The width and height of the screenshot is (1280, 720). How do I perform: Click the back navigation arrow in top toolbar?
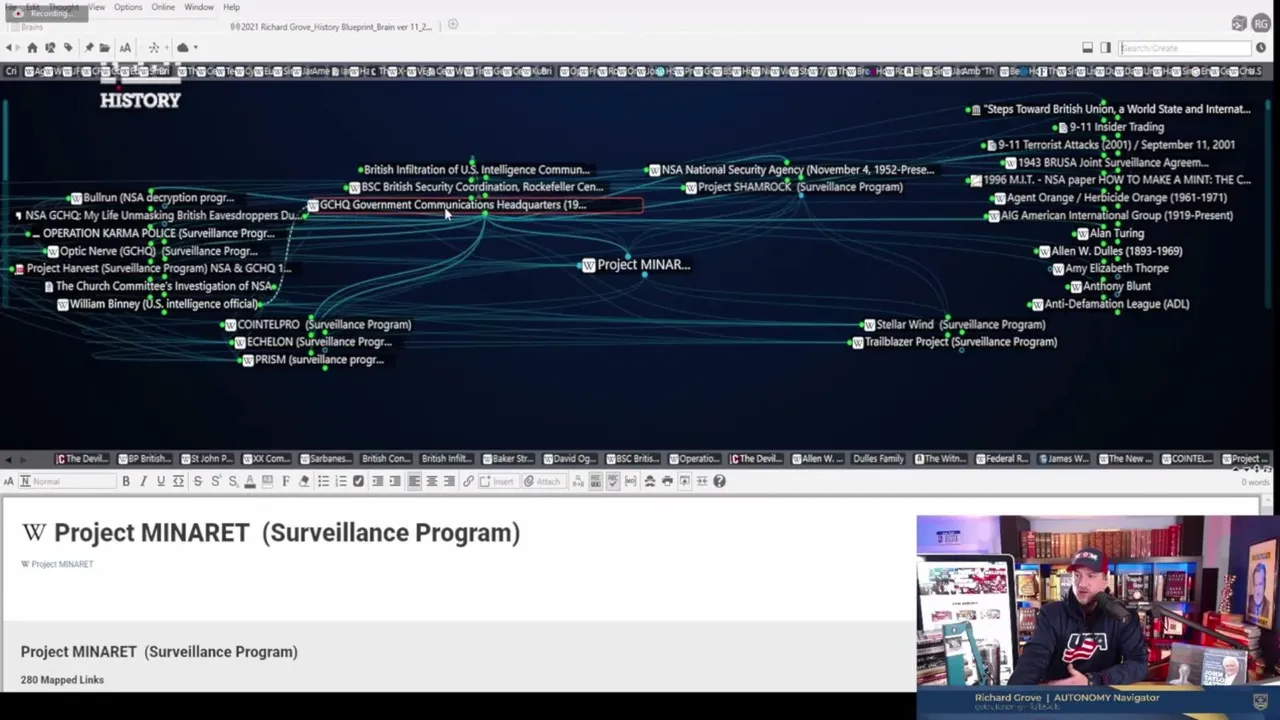pos(9,48)
